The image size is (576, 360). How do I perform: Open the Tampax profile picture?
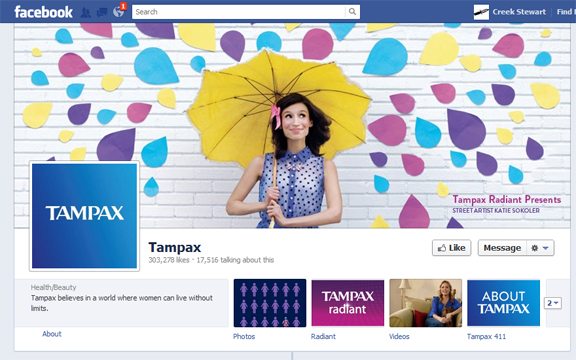pos(84,216)
